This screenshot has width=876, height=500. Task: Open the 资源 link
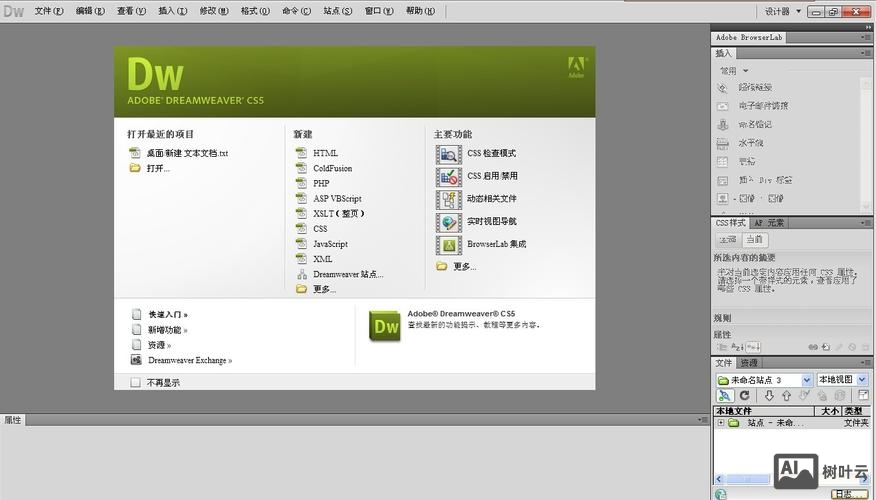tap(159, 345)
